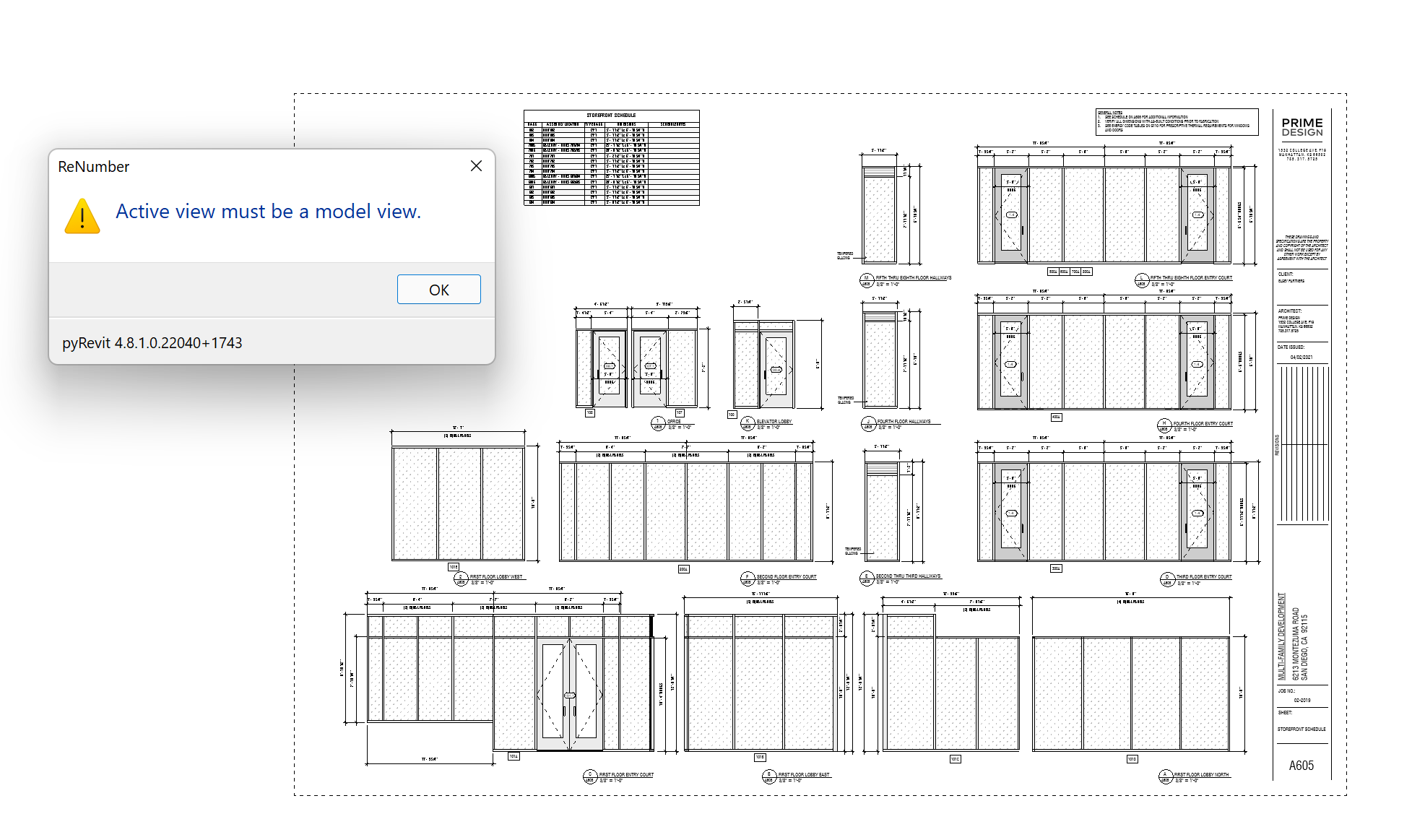Image resolution: width=1425 pixels, height=840 pixels.
Task: Select the First Floor Lobby East view title
Action: click(803, 774)
